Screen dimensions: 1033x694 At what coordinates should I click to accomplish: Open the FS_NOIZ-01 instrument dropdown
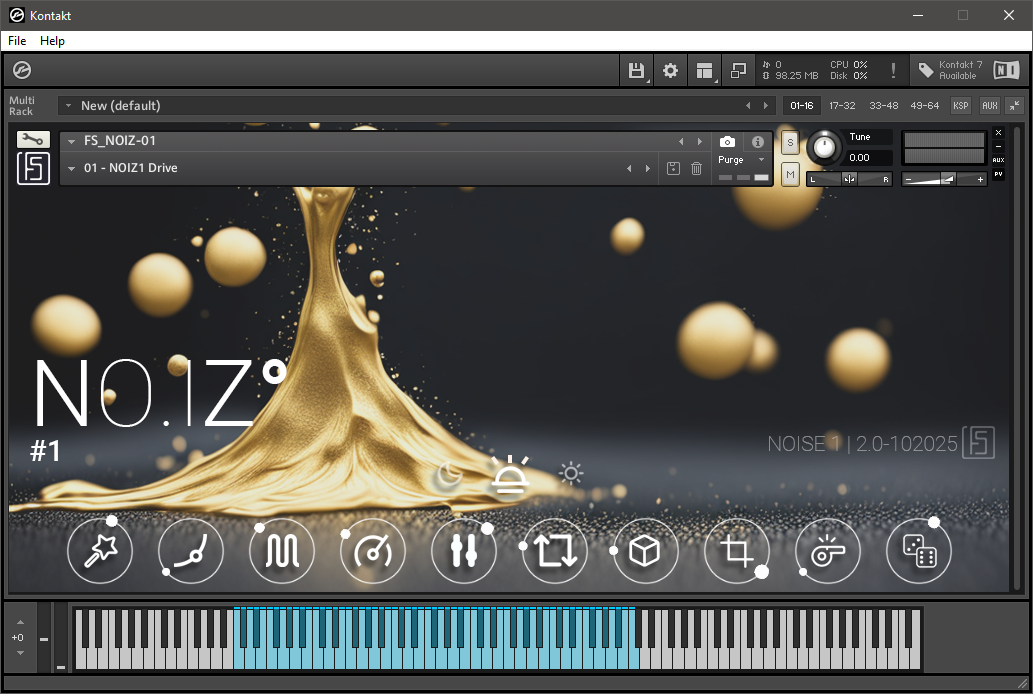click(x=71, y=141)
